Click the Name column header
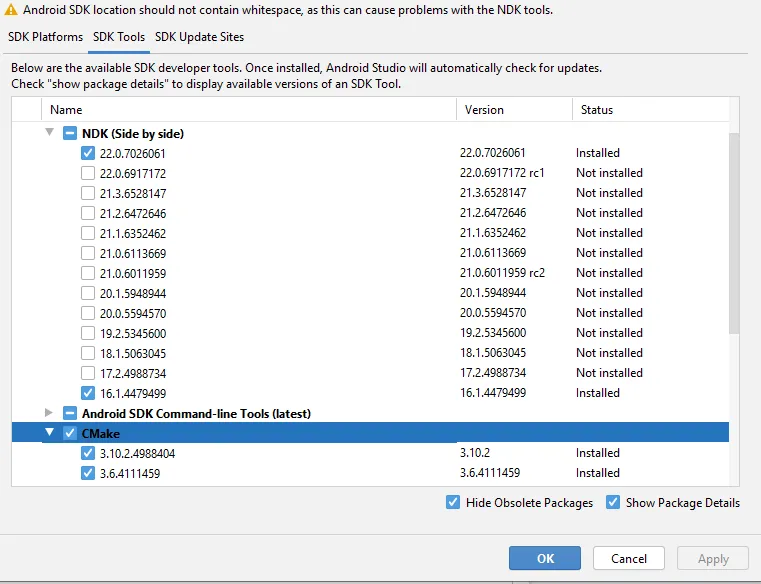 pos(248,110)
